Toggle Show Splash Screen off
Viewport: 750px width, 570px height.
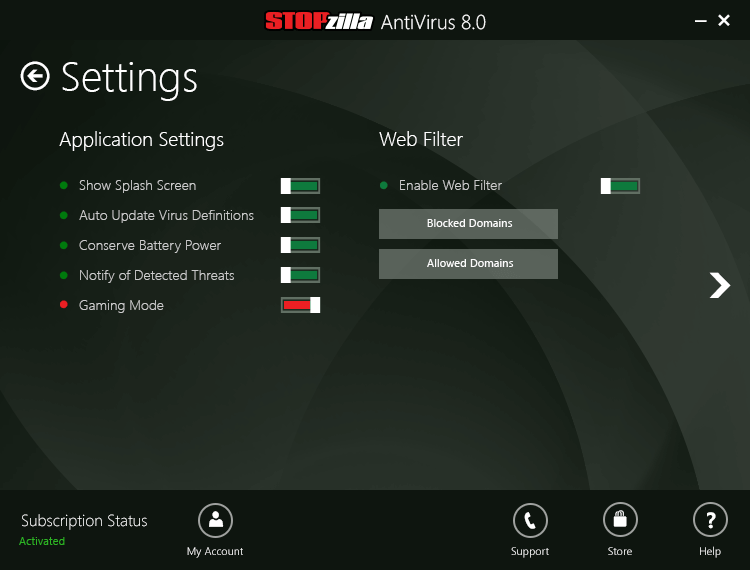[x=300, y=186]
